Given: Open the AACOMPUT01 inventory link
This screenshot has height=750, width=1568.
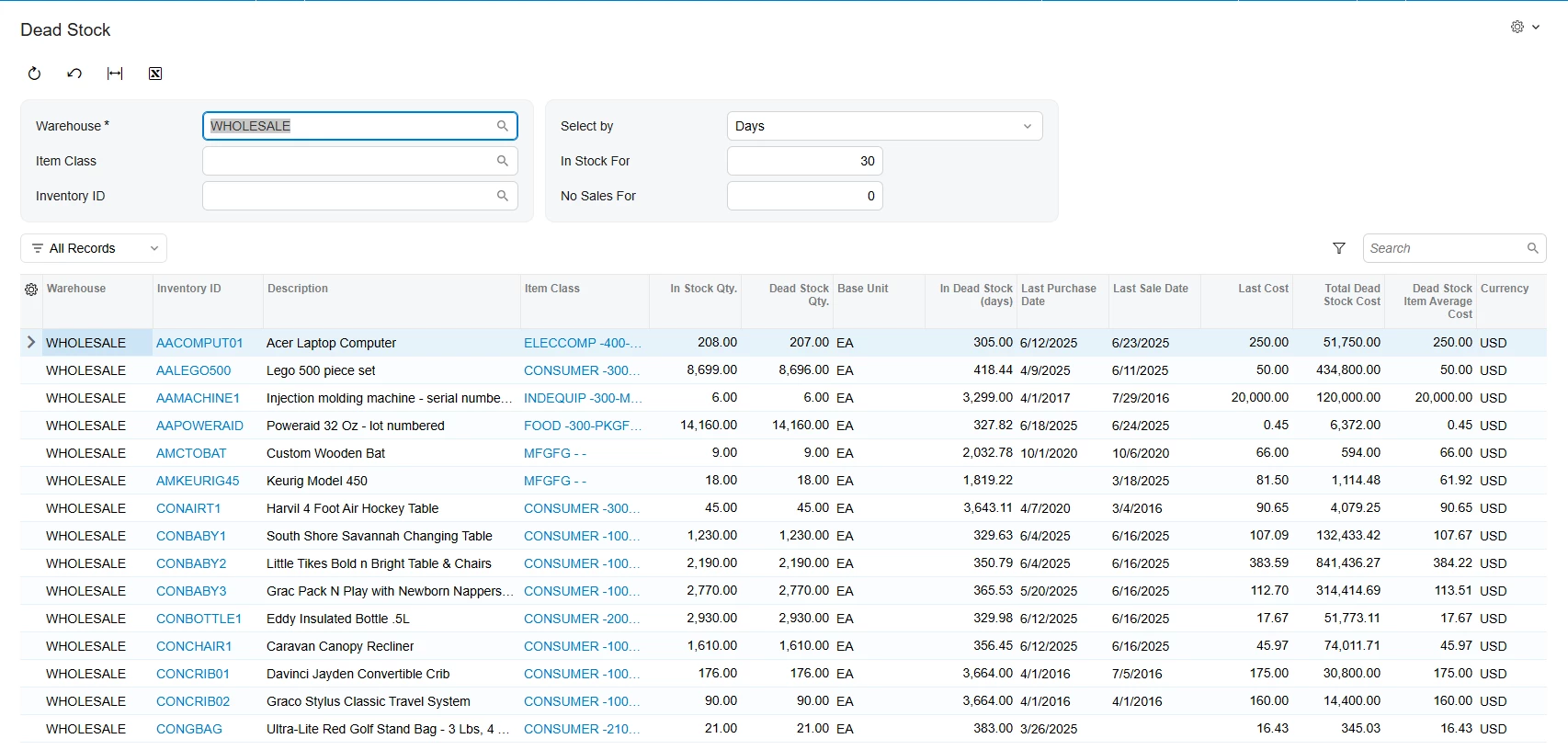Looking at the screenshot, I should (199, 343).
